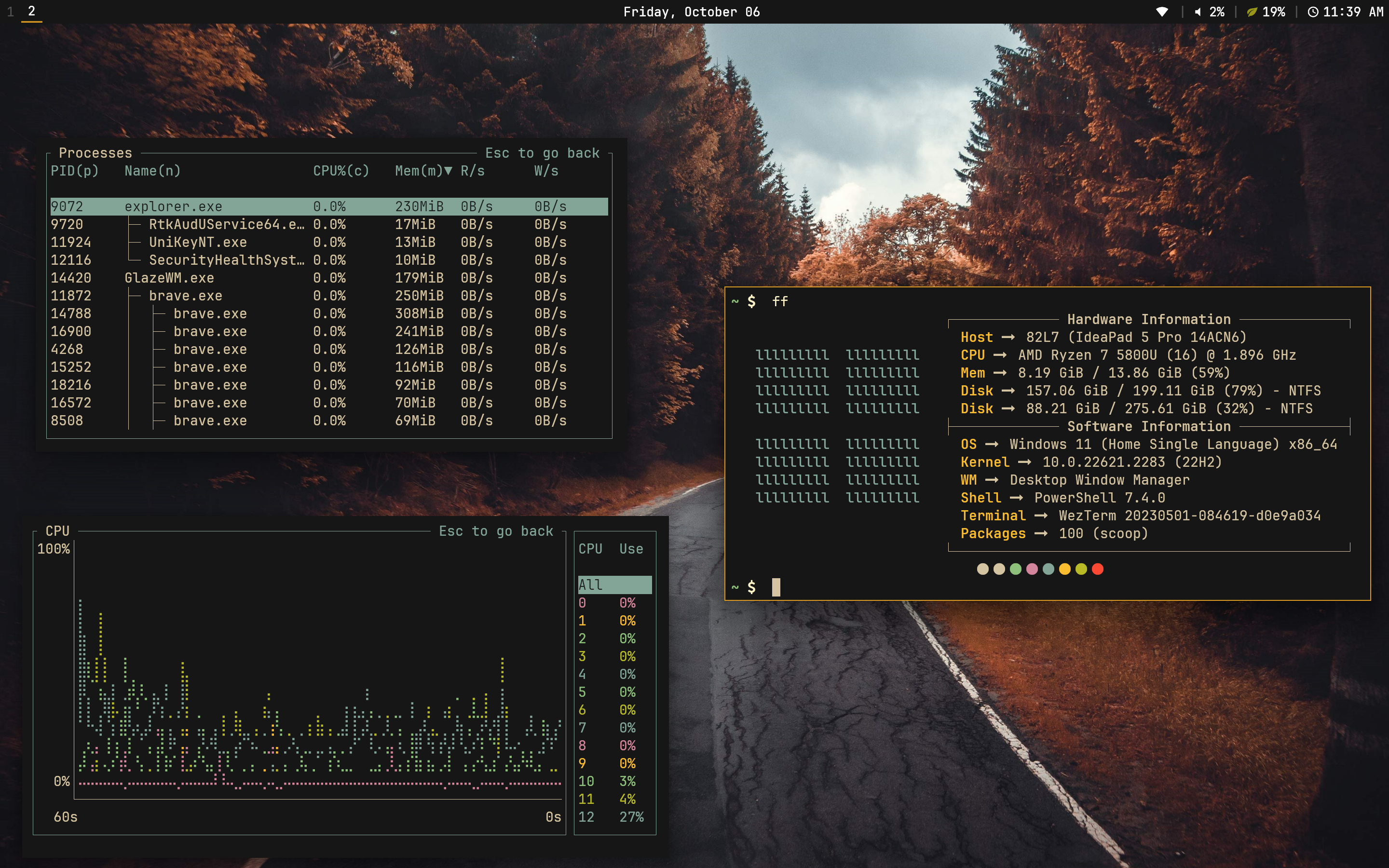Screen dimensions: 1389x868
Task: Select the SecurityHealthSyst process row
Action: [329, 260]
